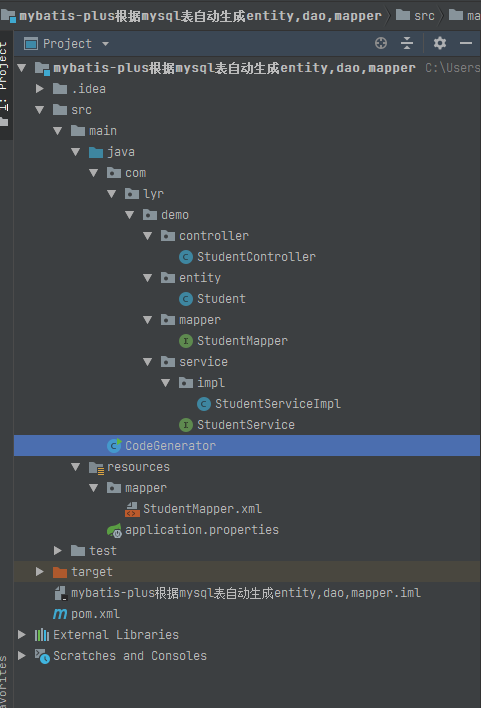
Task: Click the StudentMapper interface icon
Action: tap(186, 341)
